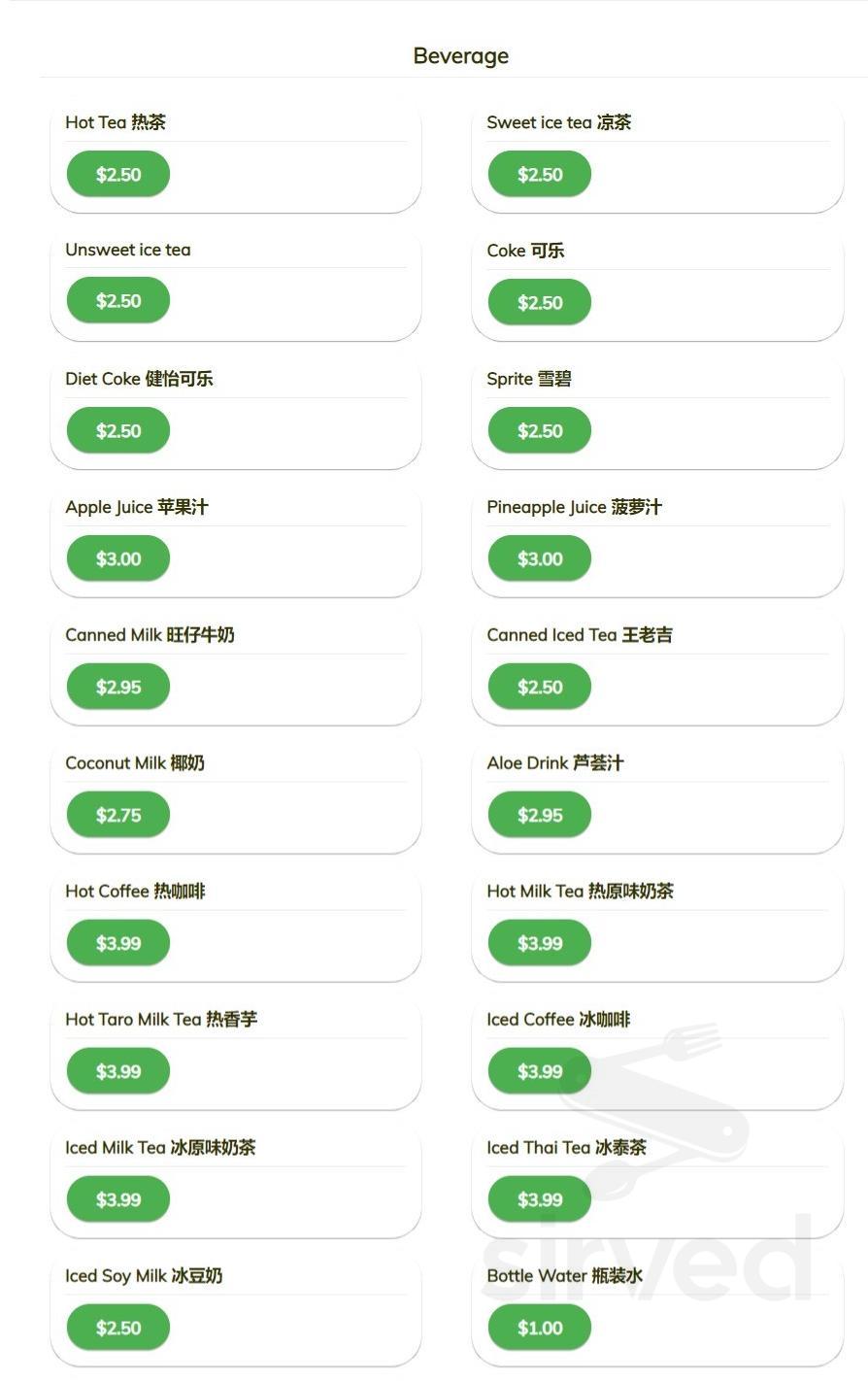Click the Iced Coffee $3.99 button
868x1381 pixels.
click(540, 1072)
